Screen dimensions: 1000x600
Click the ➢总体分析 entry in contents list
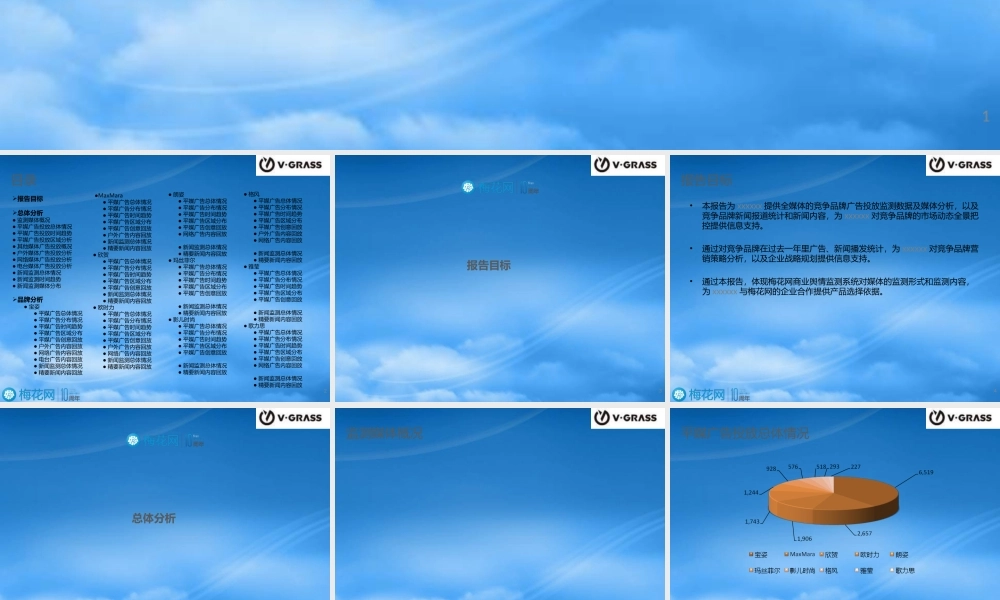28,213
